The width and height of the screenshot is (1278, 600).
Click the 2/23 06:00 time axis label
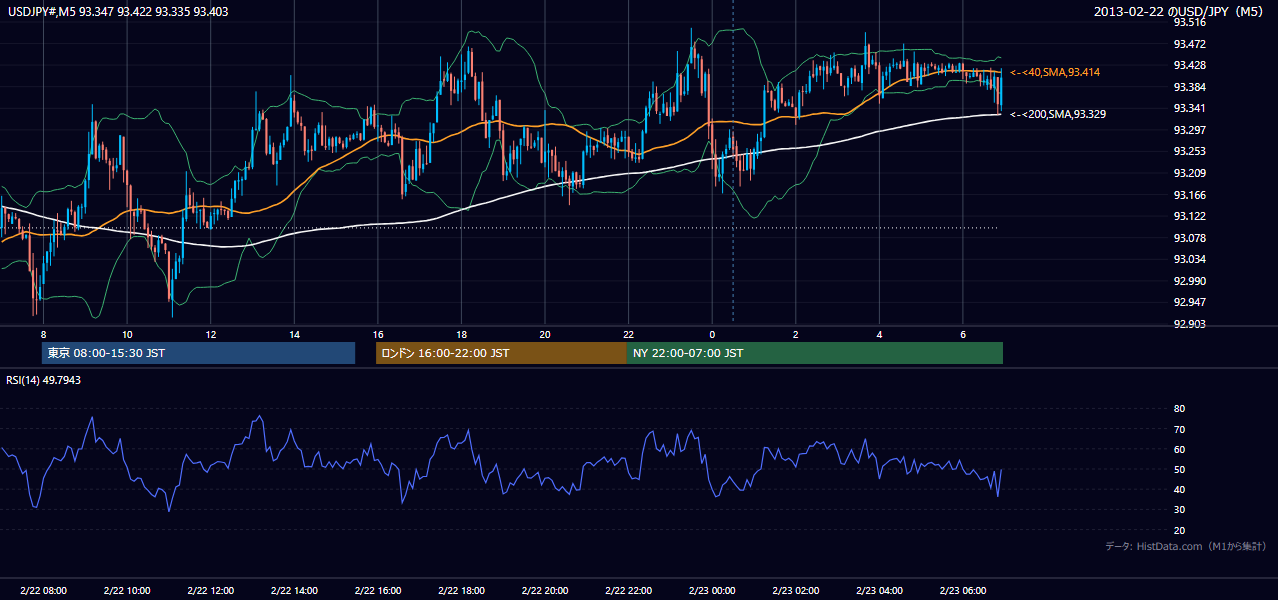(x=962, y=590)
